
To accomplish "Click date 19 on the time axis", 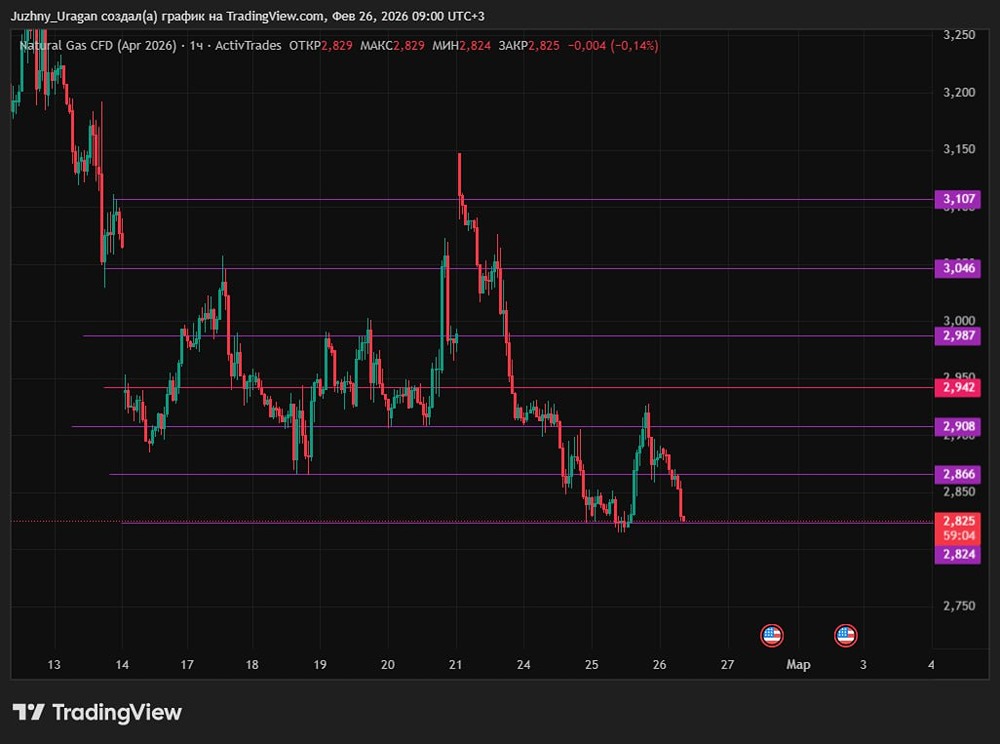I will 320,664.
